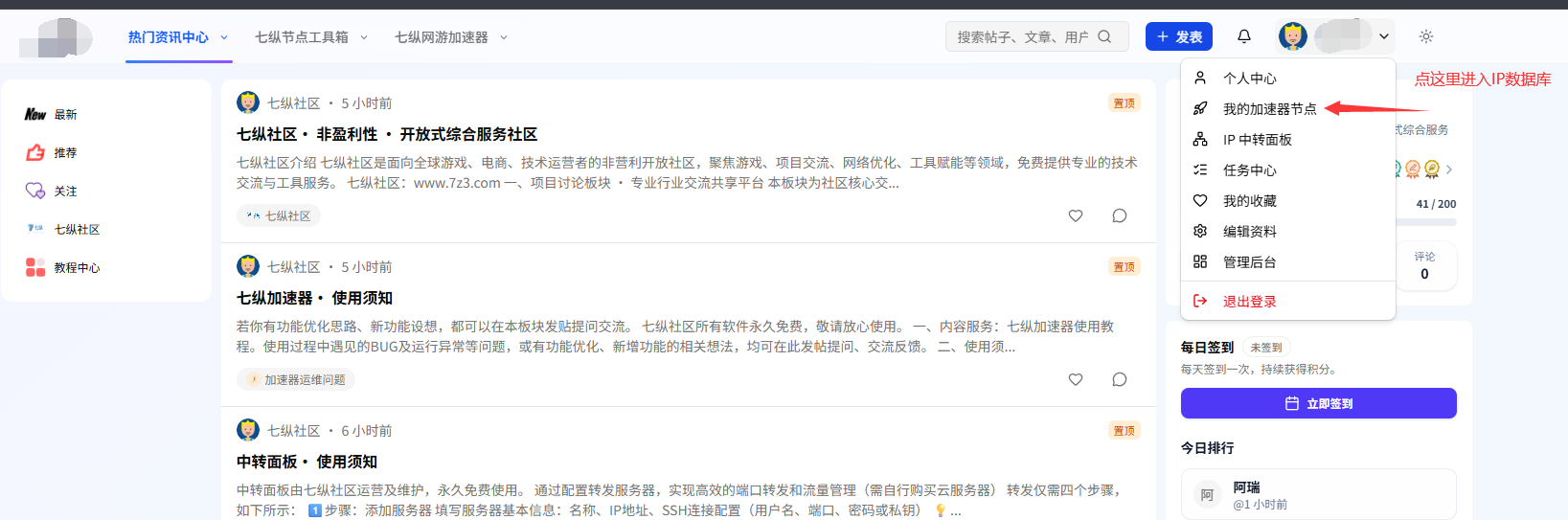
Task: Open comments on 七纵社区 非盈利性 post
Action: click(x=1120, y=215)
